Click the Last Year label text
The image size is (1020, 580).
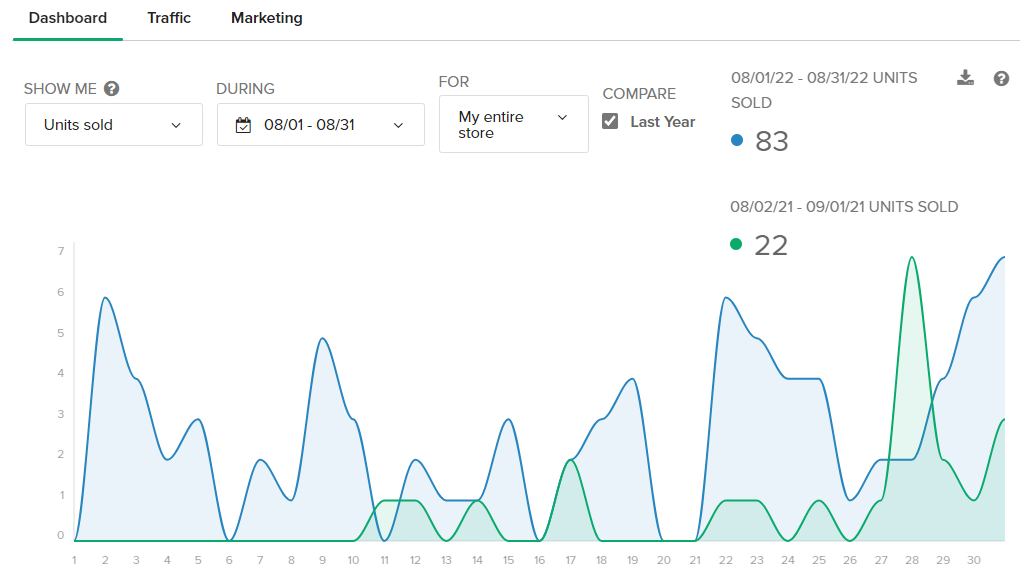click(662, 122)
